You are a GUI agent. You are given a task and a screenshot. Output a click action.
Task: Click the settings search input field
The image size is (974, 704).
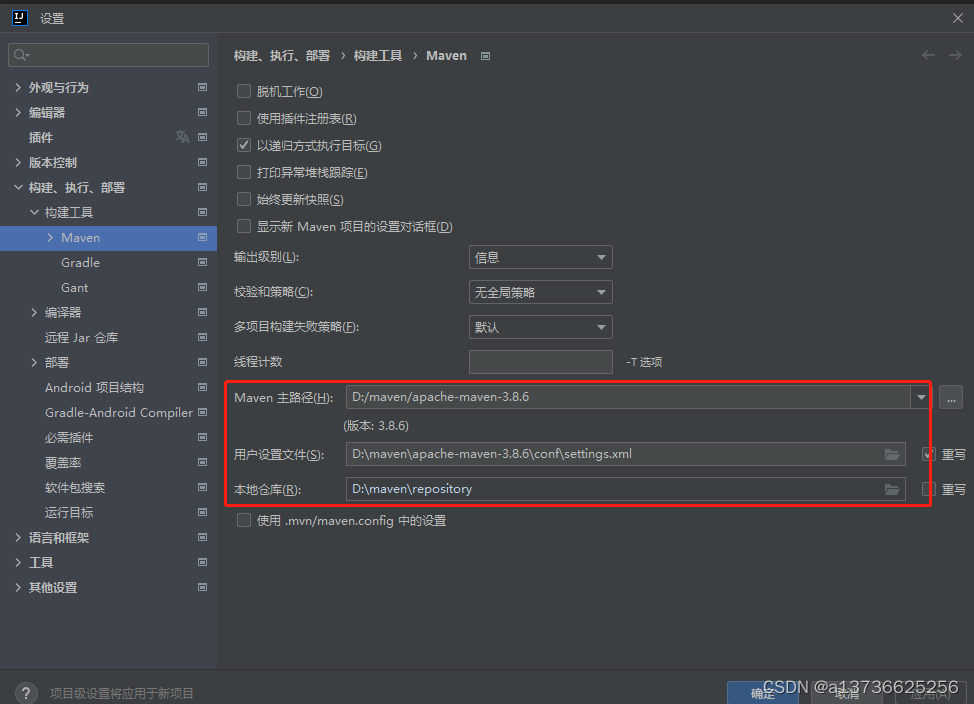(x=109, y=55)
